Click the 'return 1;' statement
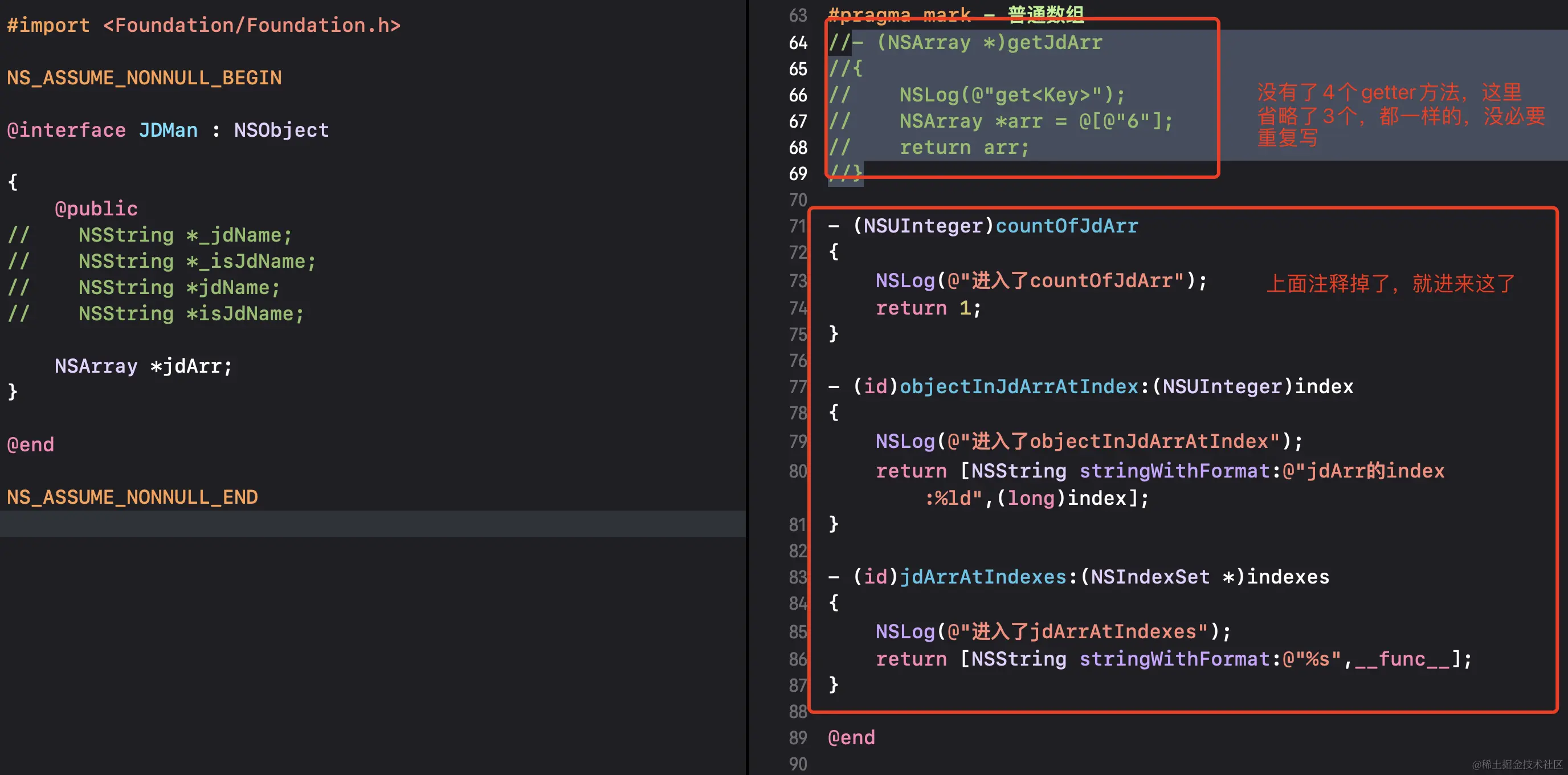Viewport: 1568px width, 775px height. point(928,308)
